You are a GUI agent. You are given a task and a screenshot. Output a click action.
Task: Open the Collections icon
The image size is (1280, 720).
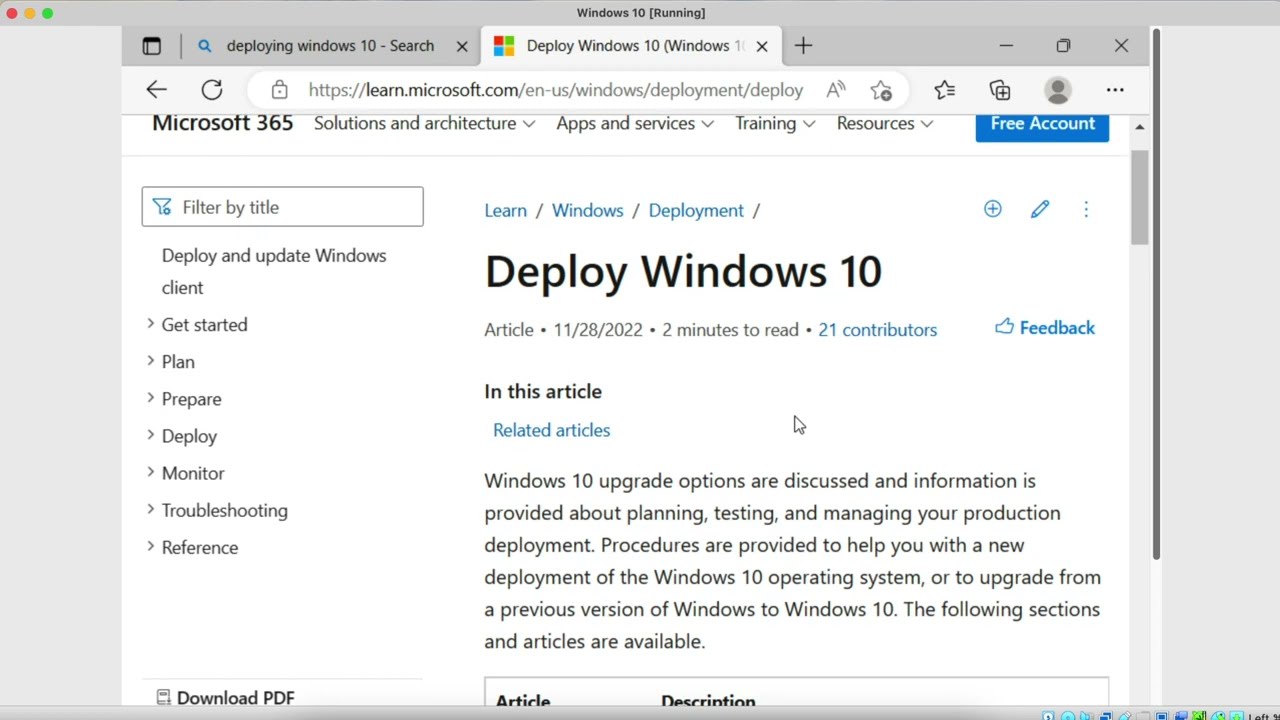point(1000,90)
